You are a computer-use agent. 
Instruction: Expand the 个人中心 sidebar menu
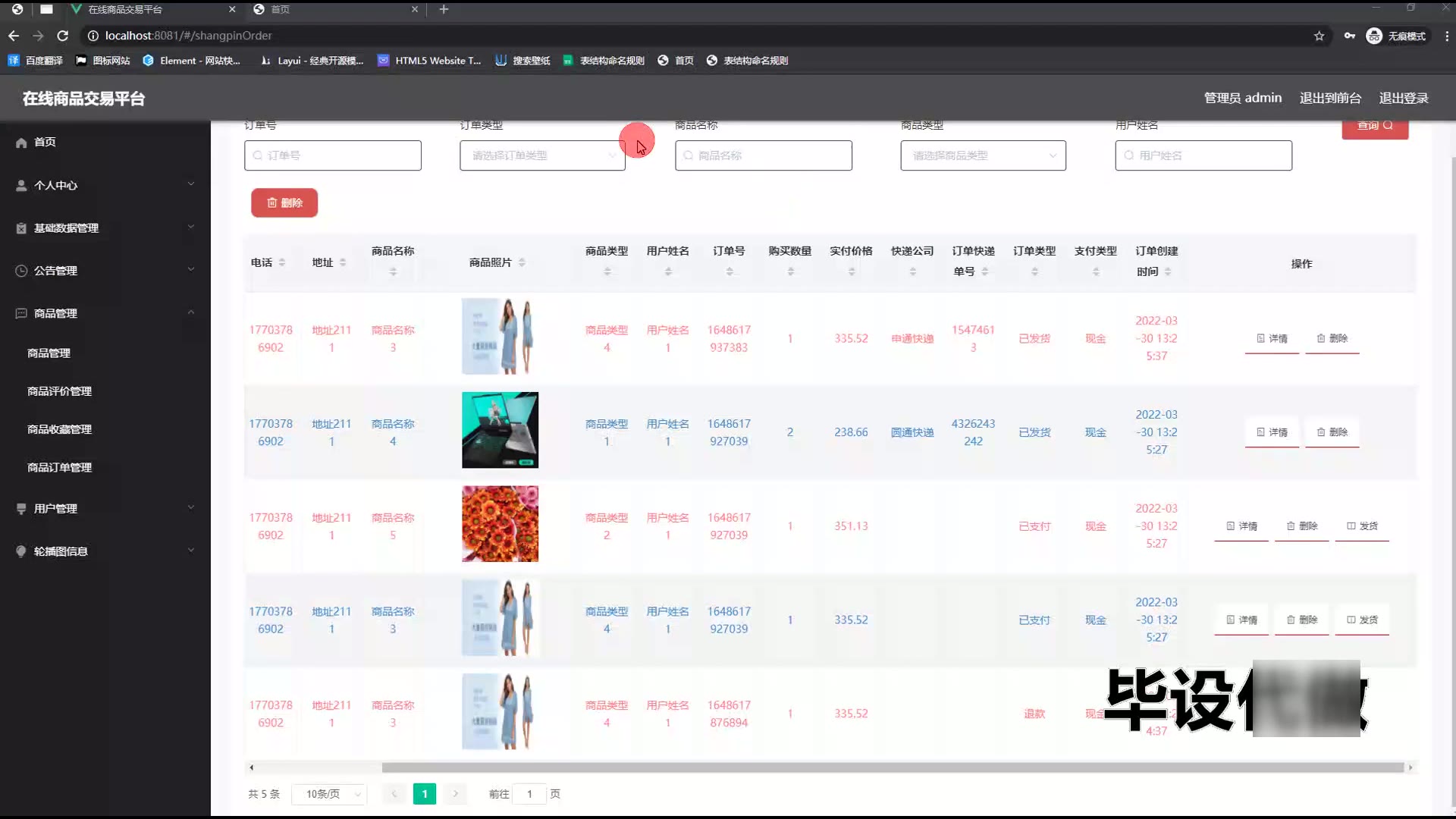(105, 185)
